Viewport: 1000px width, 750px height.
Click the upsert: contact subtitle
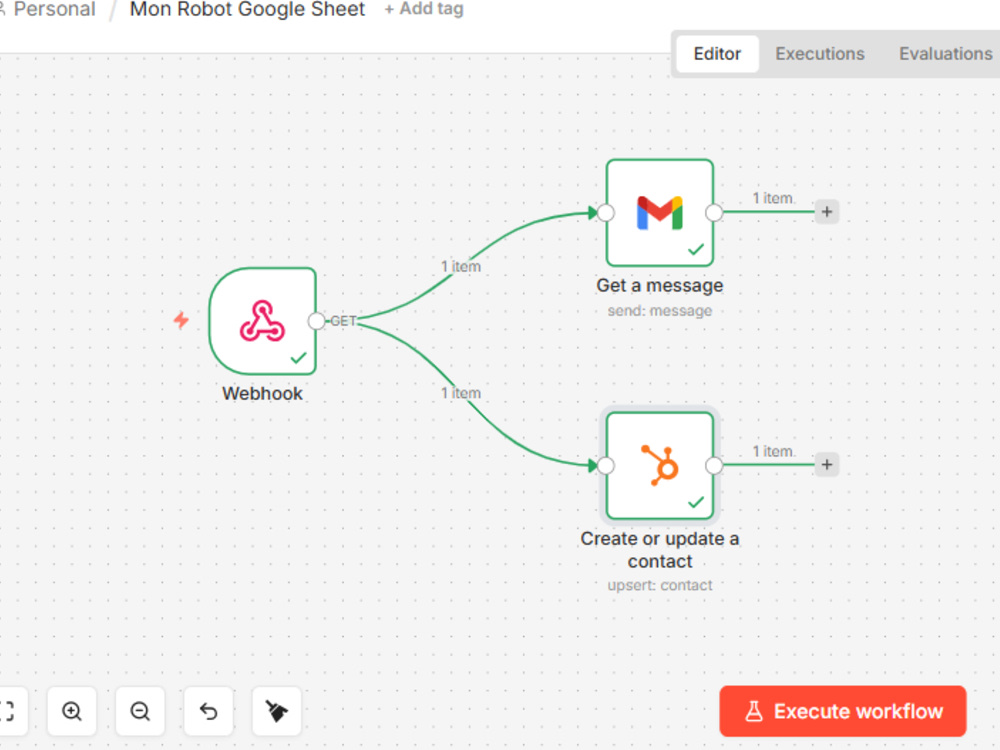click(659, 585)
